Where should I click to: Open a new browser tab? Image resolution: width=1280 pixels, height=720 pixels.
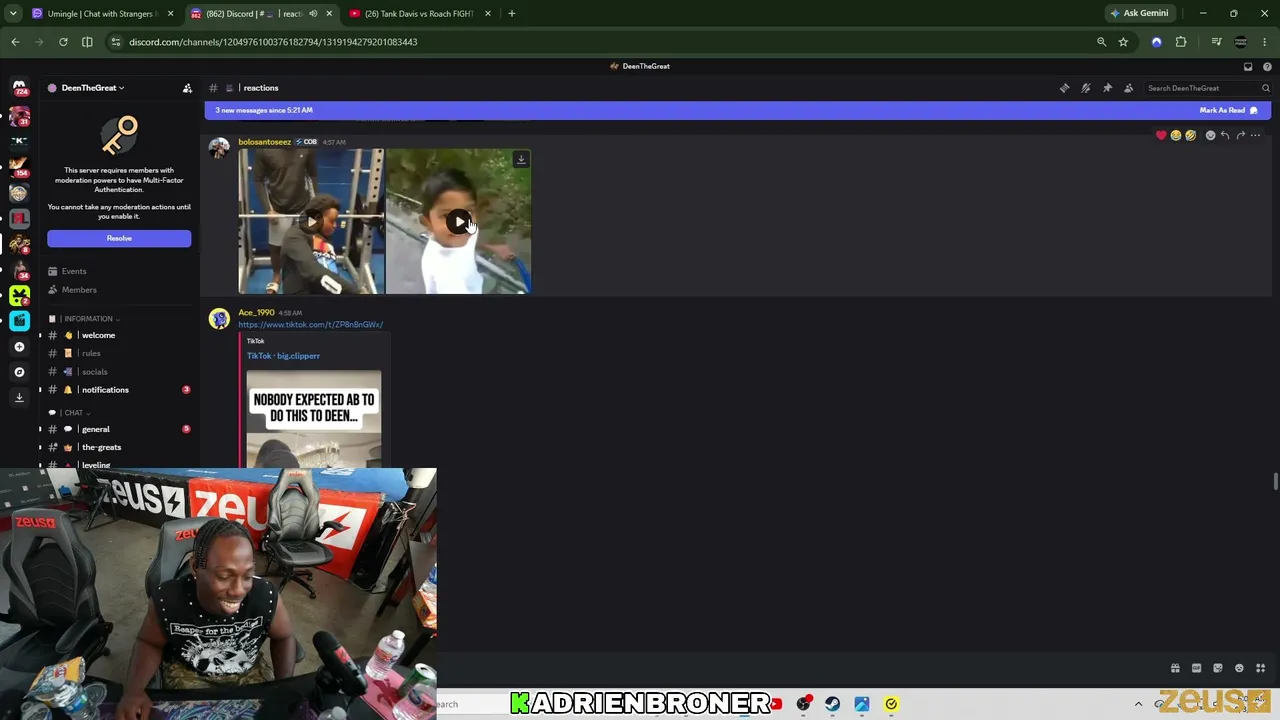[x=511, y=13]
